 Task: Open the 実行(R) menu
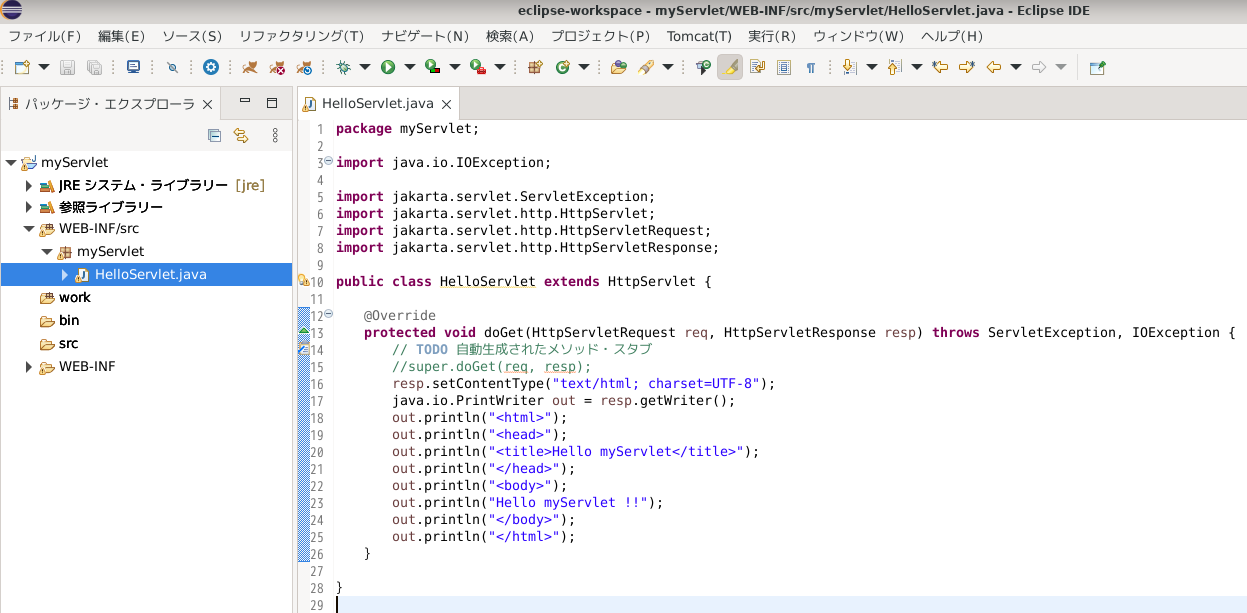click(x=772, y=36)
